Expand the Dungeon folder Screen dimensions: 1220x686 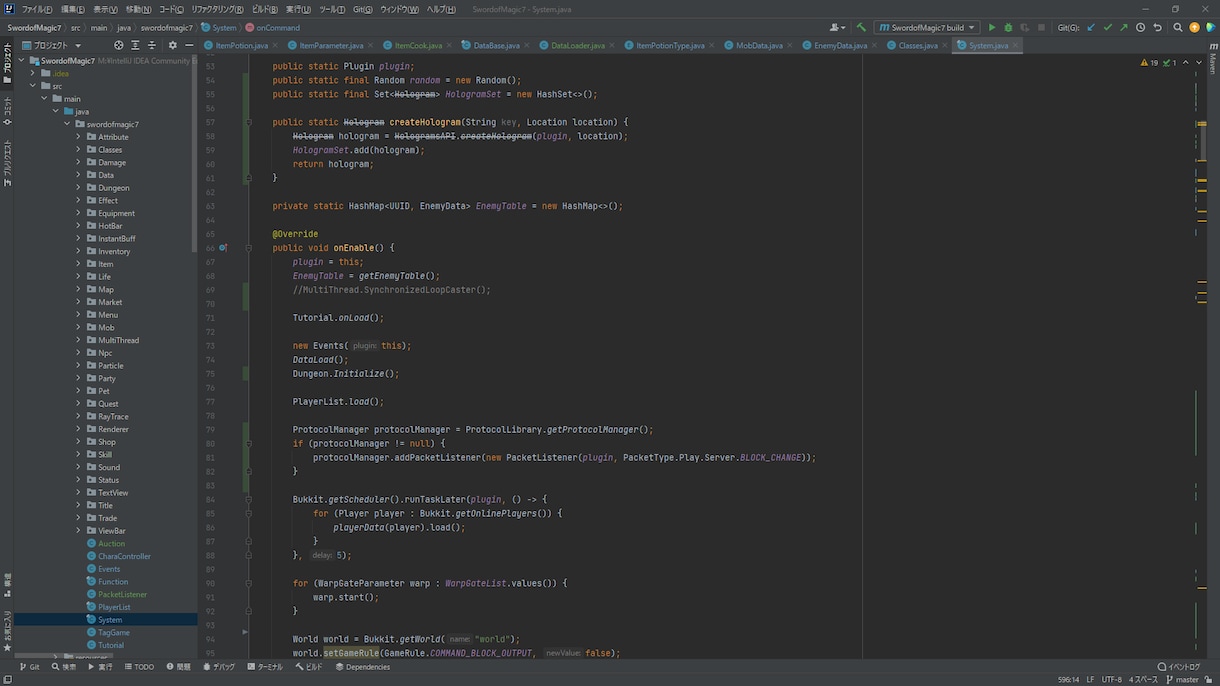tap(79, 188)
